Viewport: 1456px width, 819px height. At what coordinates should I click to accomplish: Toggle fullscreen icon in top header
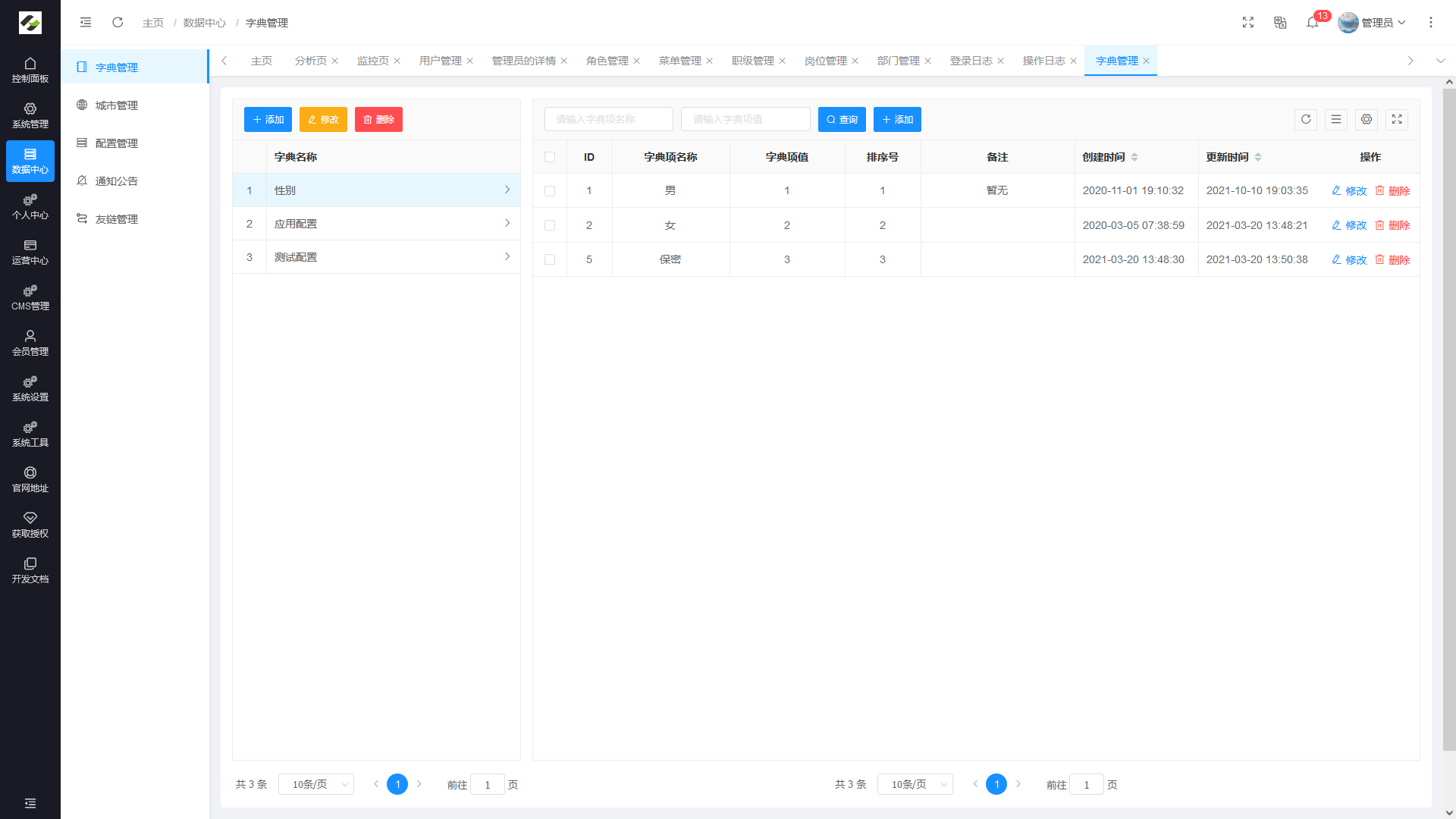pyautogui.click(x=1248, y=23)
